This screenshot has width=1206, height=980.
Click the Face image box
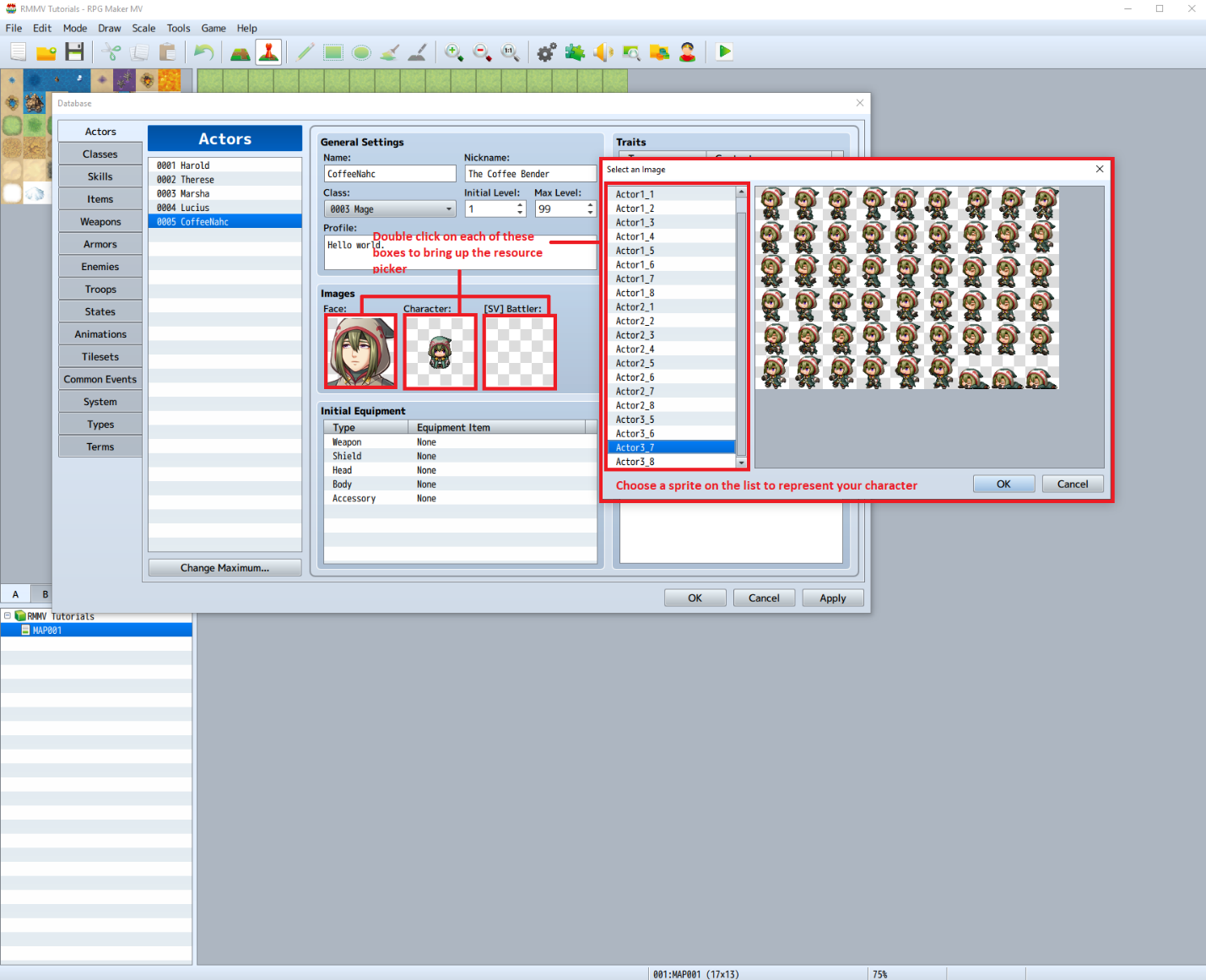coord(361,352)
